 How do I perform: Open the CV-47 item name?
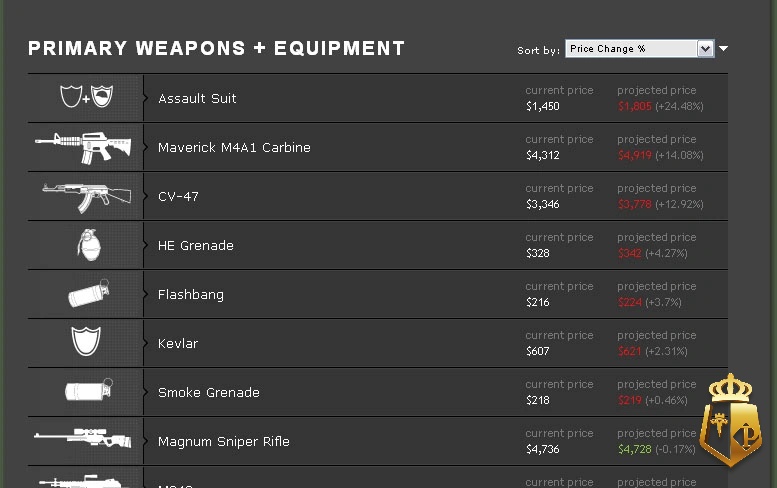[178, 197]
